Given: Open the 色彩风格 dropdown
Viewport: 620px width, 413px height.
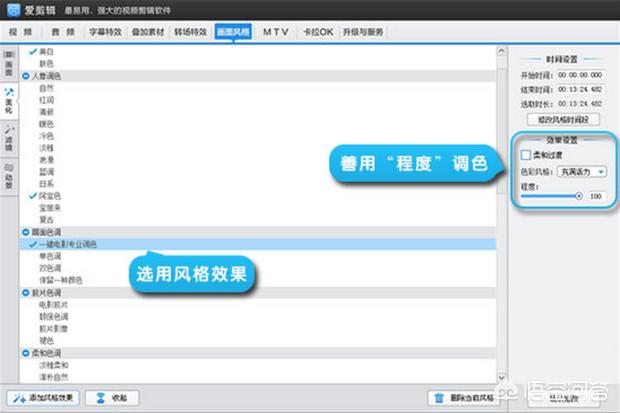Looking at the screenshot, I should (x=600, y=171).
